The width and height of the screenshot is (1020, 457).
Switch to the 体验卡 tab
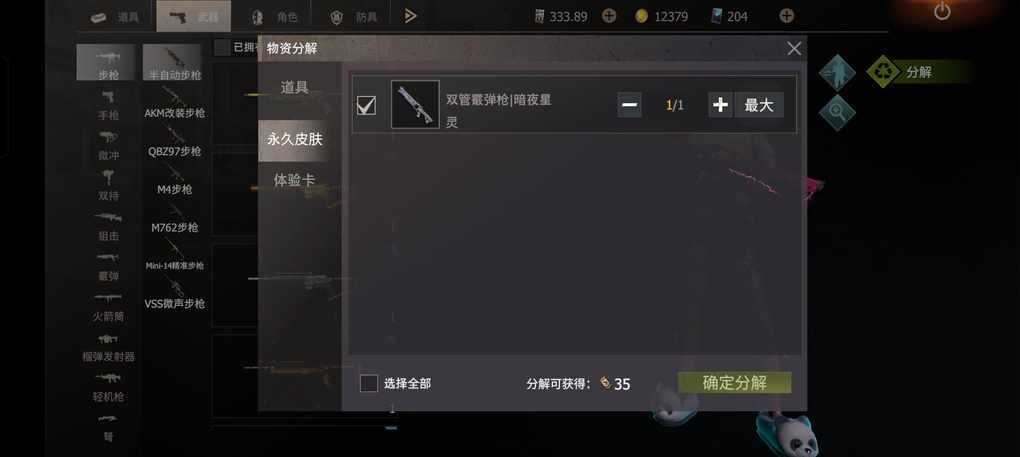coord(295,180)
